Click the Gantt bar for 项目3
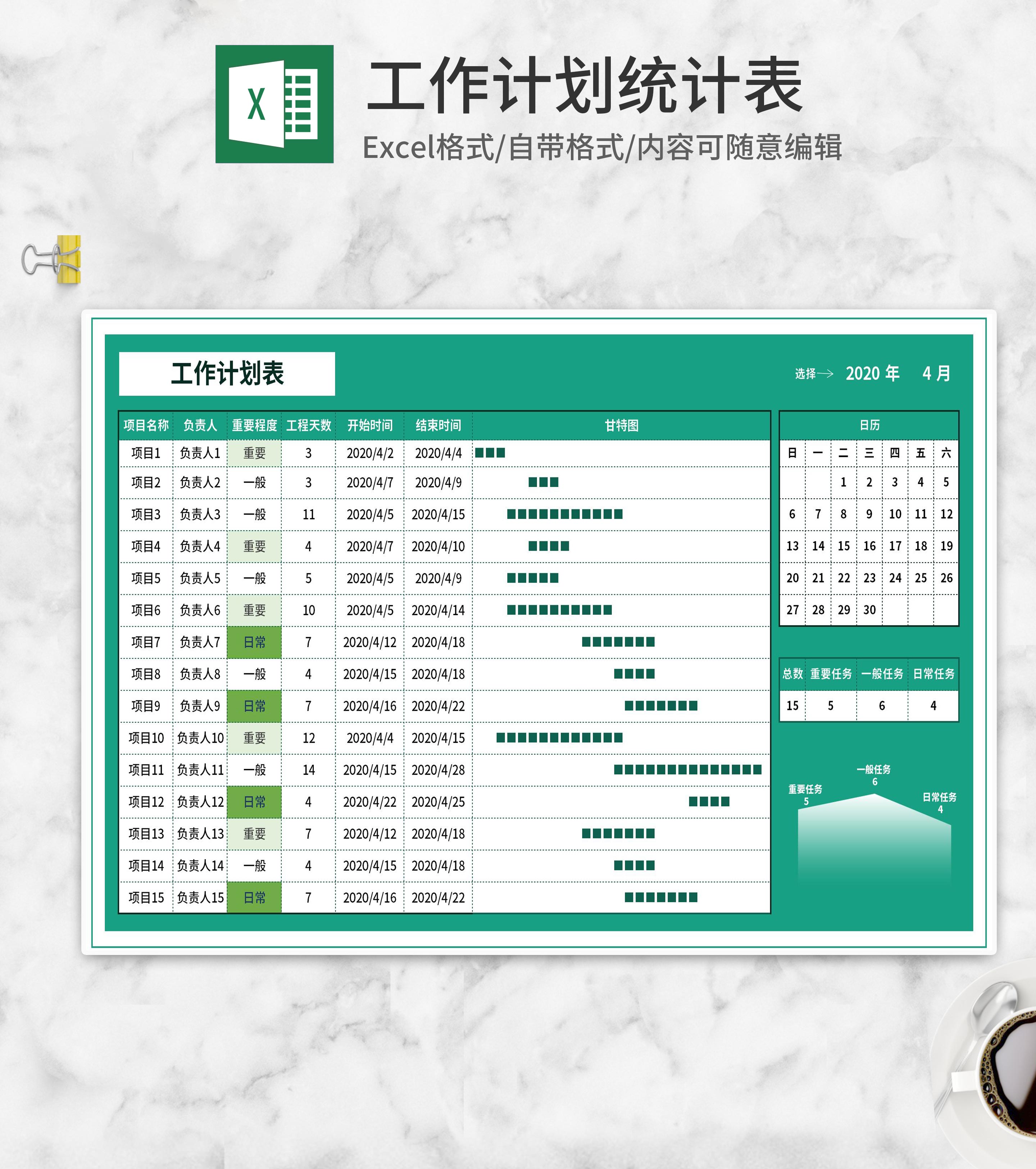This screenshot has height=1169, width=1036. pyautogui.click(x=565, y=514)
